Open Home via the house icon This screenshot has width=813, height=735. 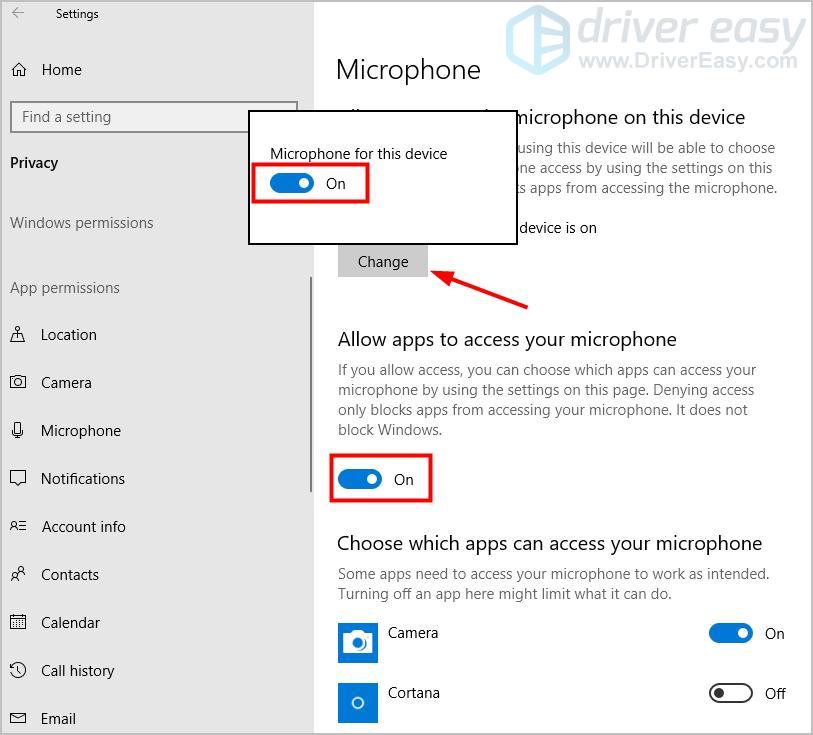click(x=19, y=69)
